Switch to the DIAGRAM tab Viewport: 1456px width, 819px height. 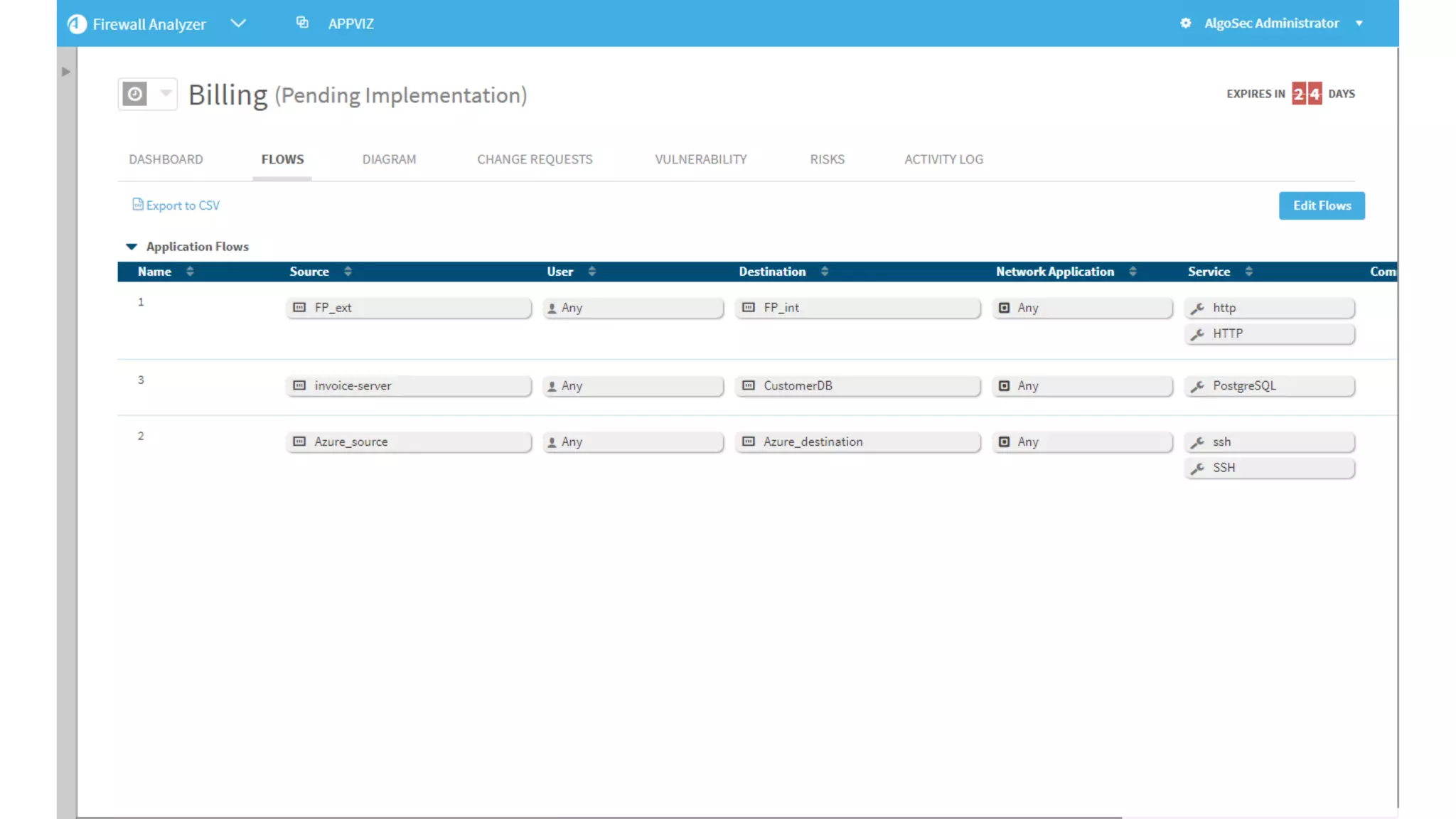click(389, 159)
